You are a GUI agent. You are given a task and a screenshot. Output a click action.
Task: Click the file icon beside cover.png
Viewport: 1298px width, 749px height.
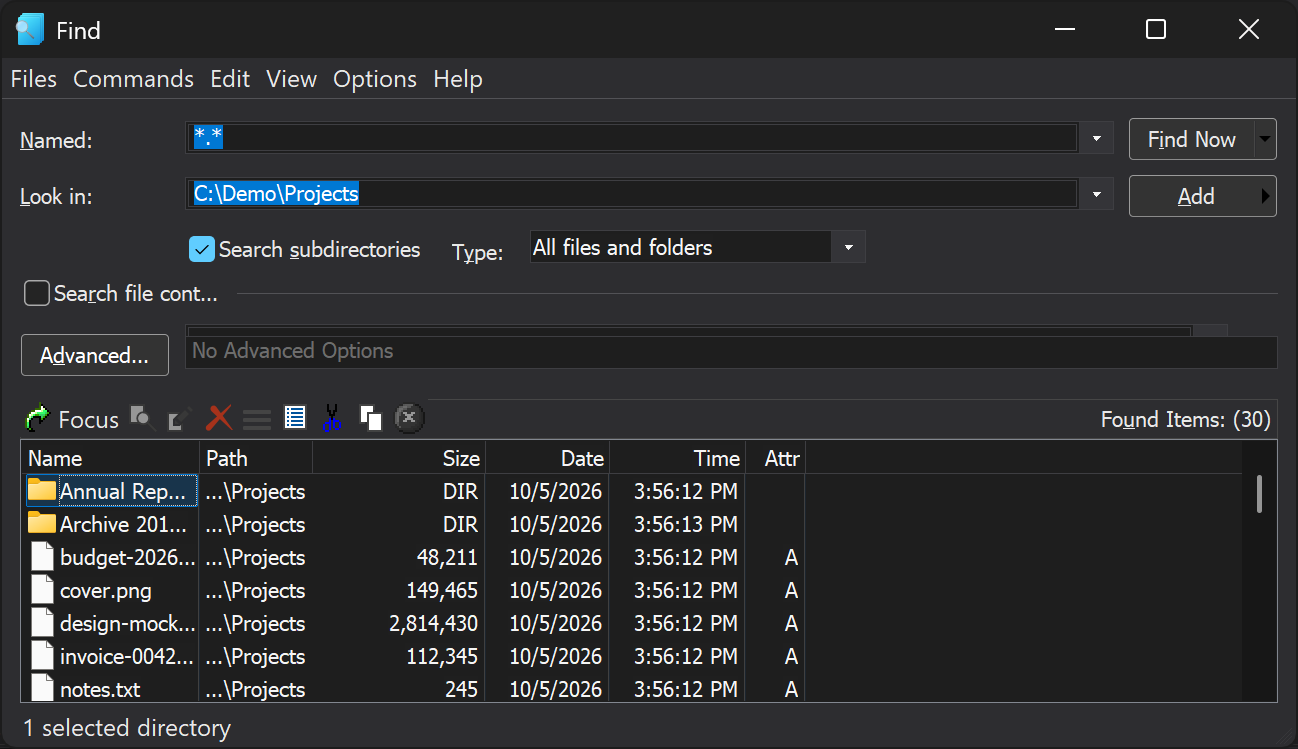point(42,590)
